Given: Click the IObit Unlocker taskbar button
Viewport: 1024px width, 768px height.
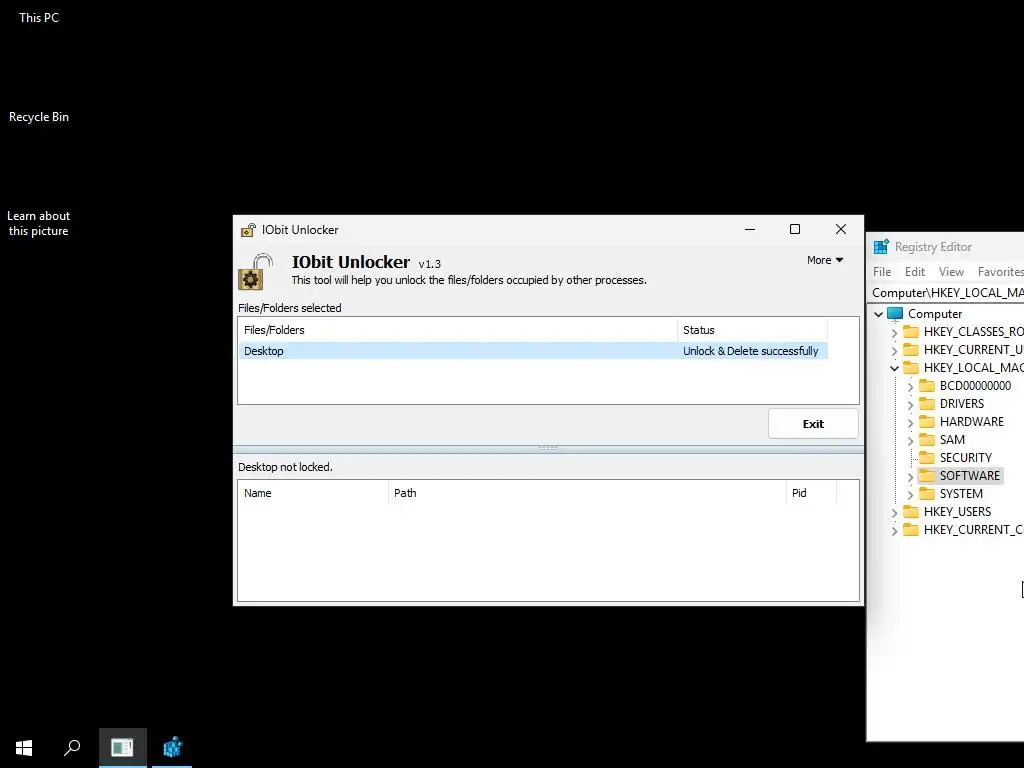Looking at the screenshot, I should click(123, 748).
